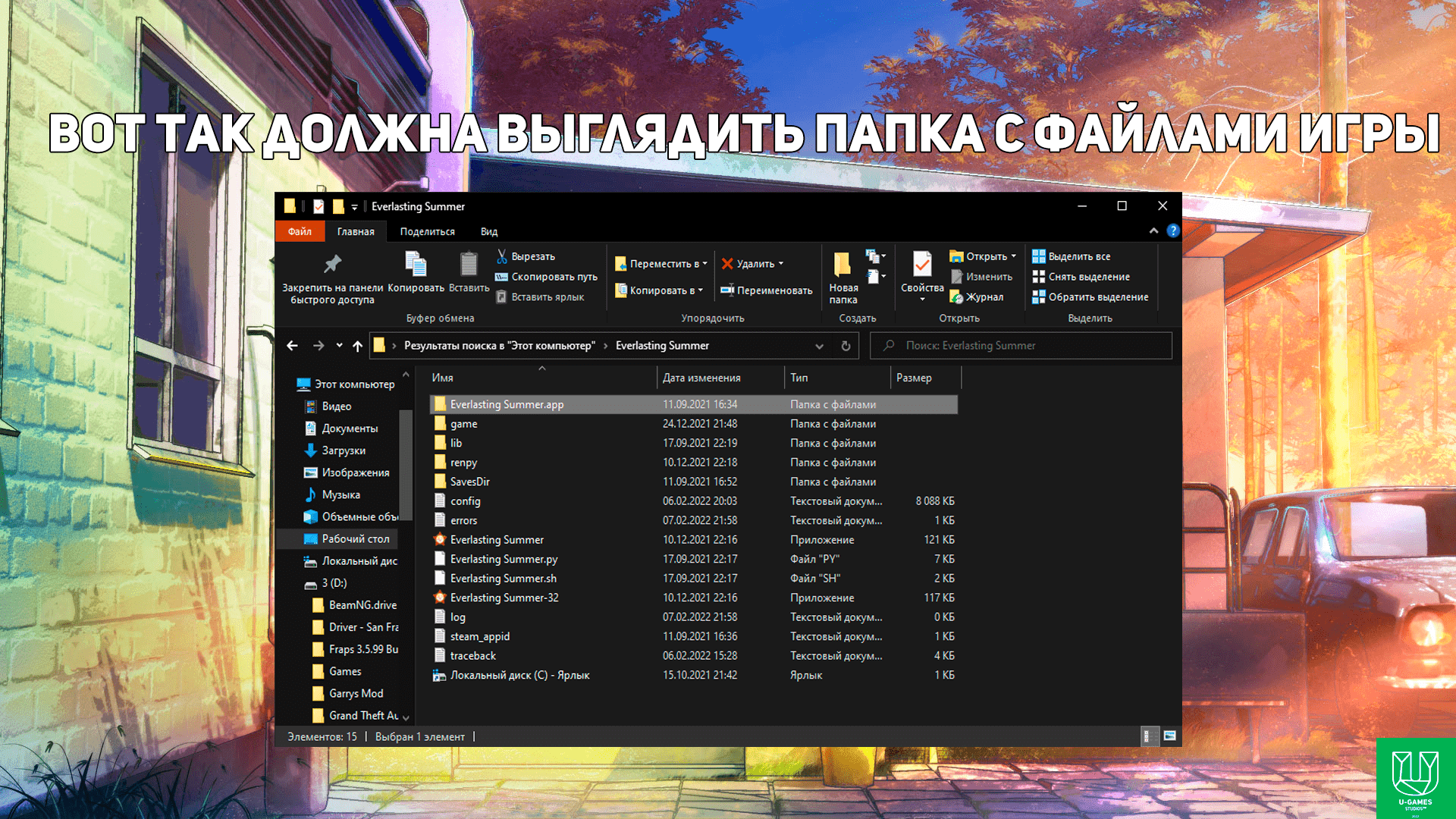Go up one folder level

point(357,346)
